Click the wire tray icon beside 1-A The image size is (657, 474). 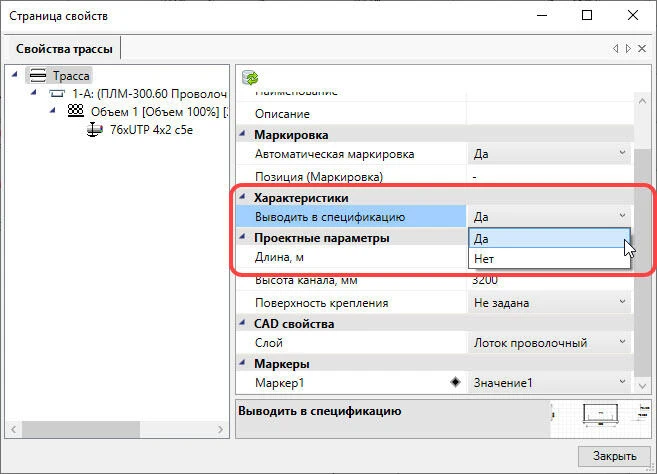(x=56, y=93)
